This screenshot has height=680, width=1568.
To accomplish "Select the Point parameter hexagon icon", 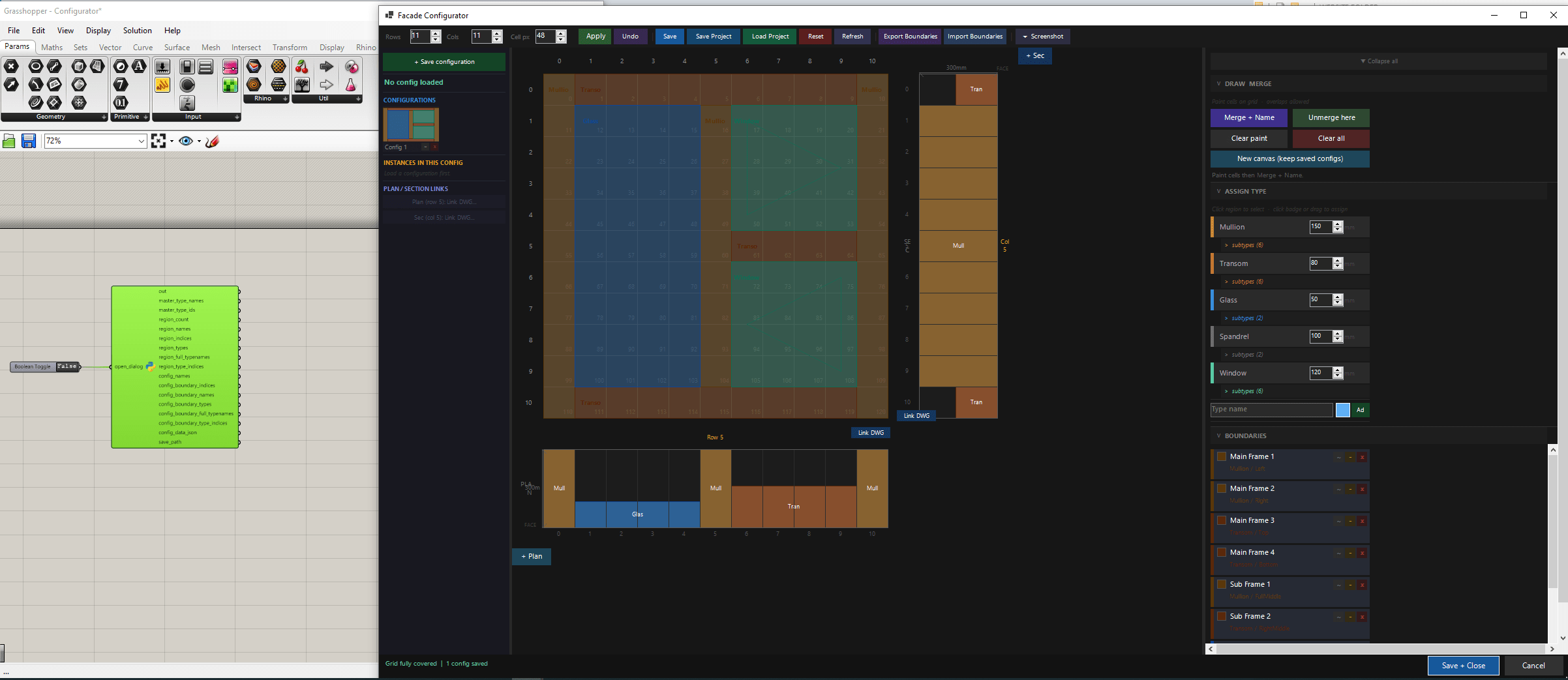I will tap(11, 66).
